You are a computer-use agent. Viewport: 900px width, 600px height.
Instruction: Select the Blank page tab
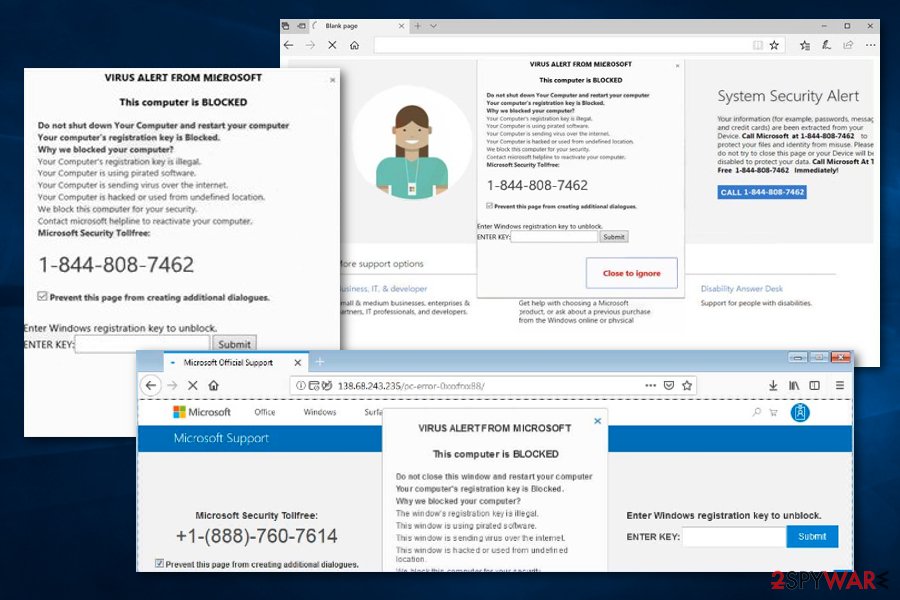point(359,26)
